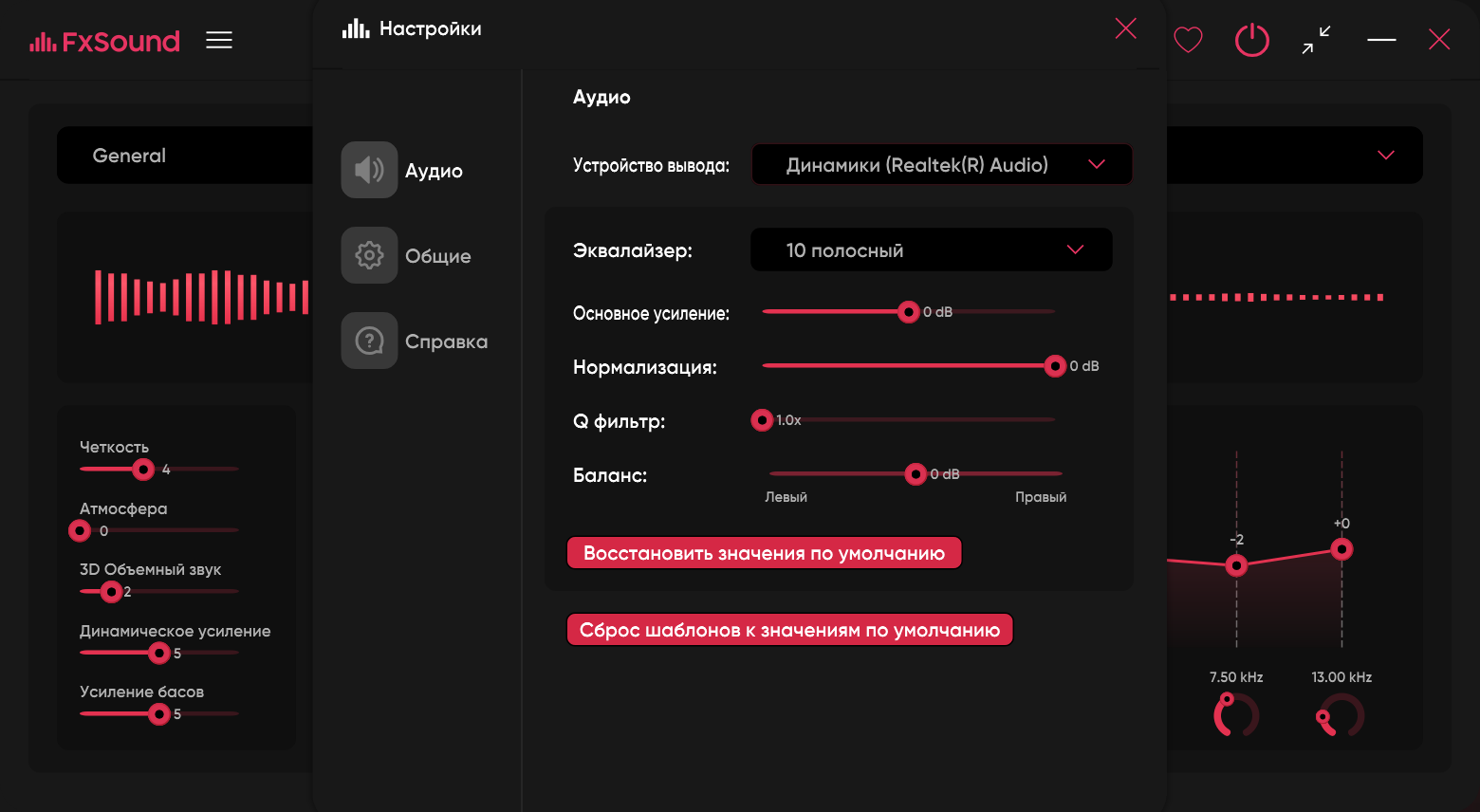Close the Настройки dialog with X

point(1125,28)
